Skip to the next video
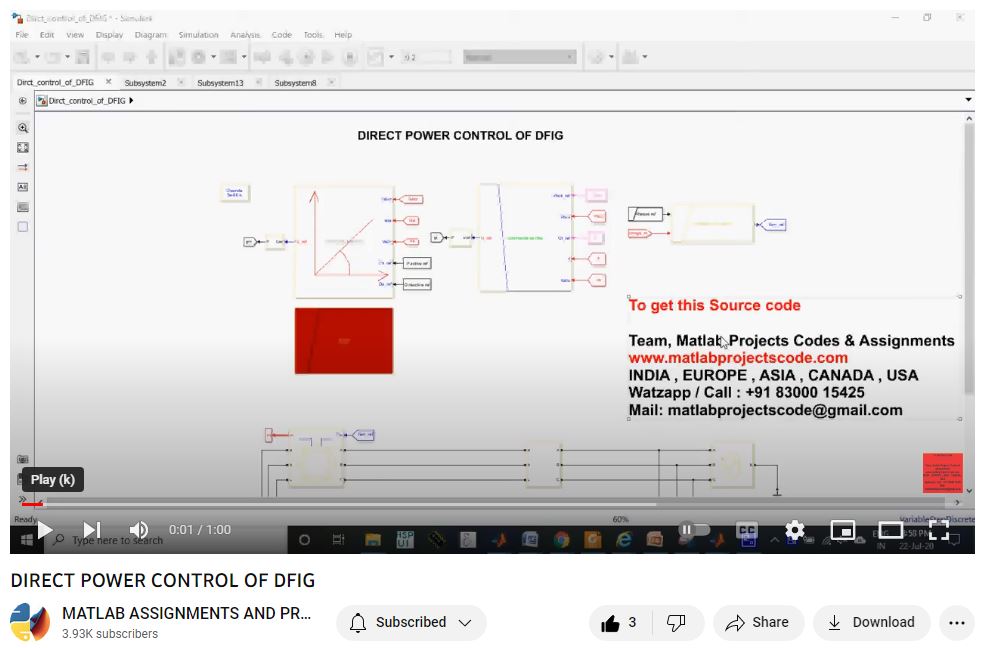 click(x=92, y=530)
